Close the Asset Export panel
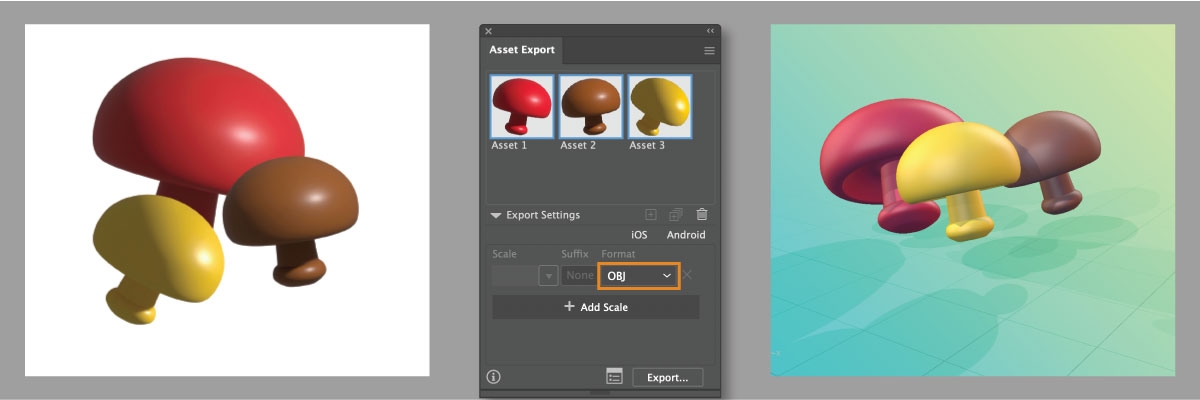Image resolution: width=1200 pixels, height=400 pixels. (488, 31)
